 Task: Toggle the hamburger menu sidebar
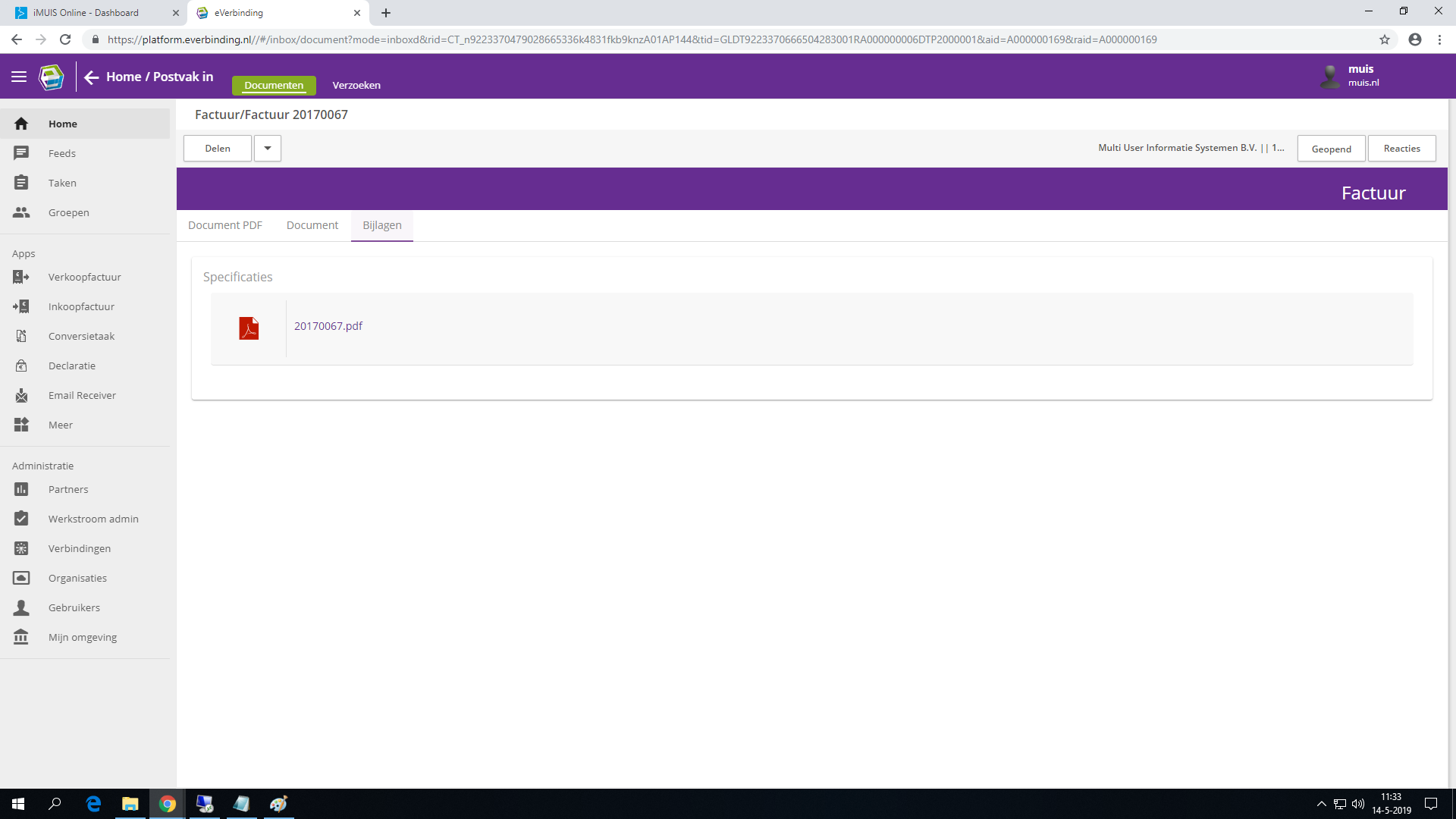(x=19, y=77)
